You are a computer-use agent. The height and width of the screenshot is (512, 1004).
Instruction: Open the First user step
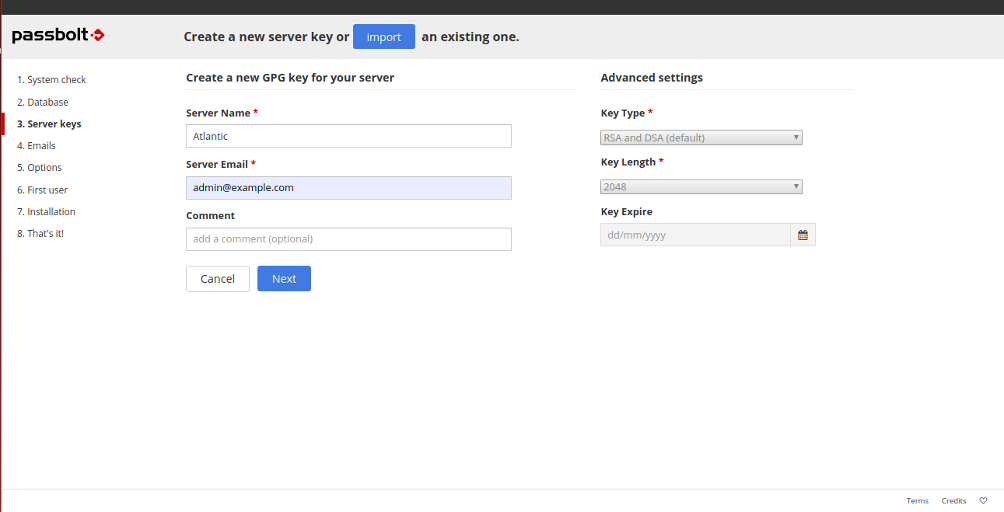42,189
